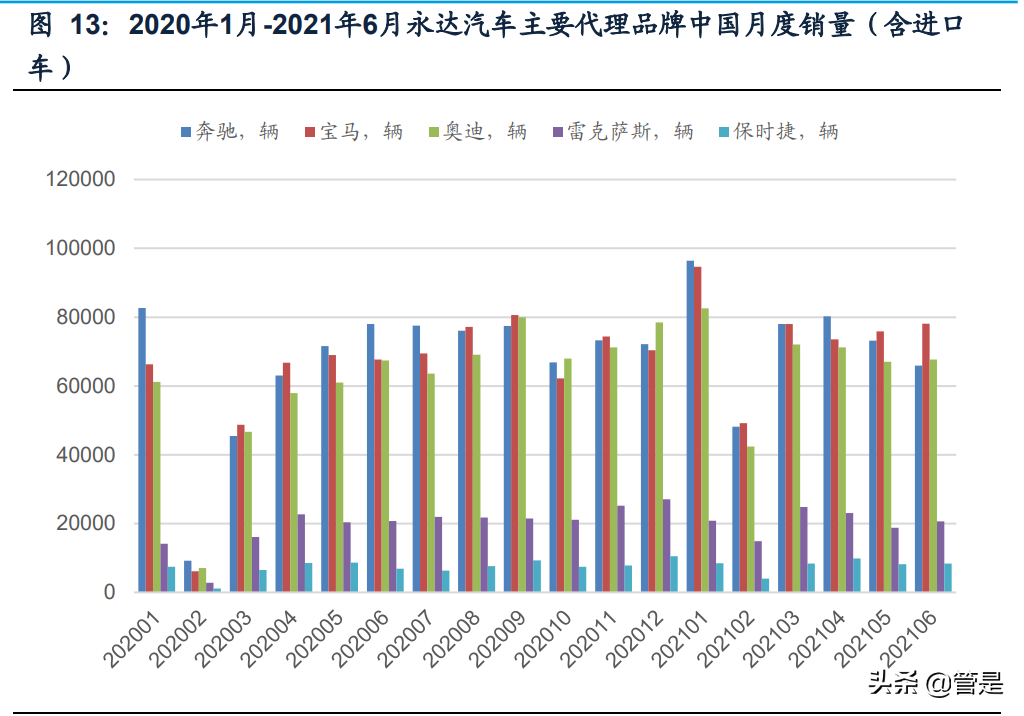Image resolution: width=1024 pixels, height=716 pixels.
Task: Click the x-axis label 202006
Action: [360, 639]
